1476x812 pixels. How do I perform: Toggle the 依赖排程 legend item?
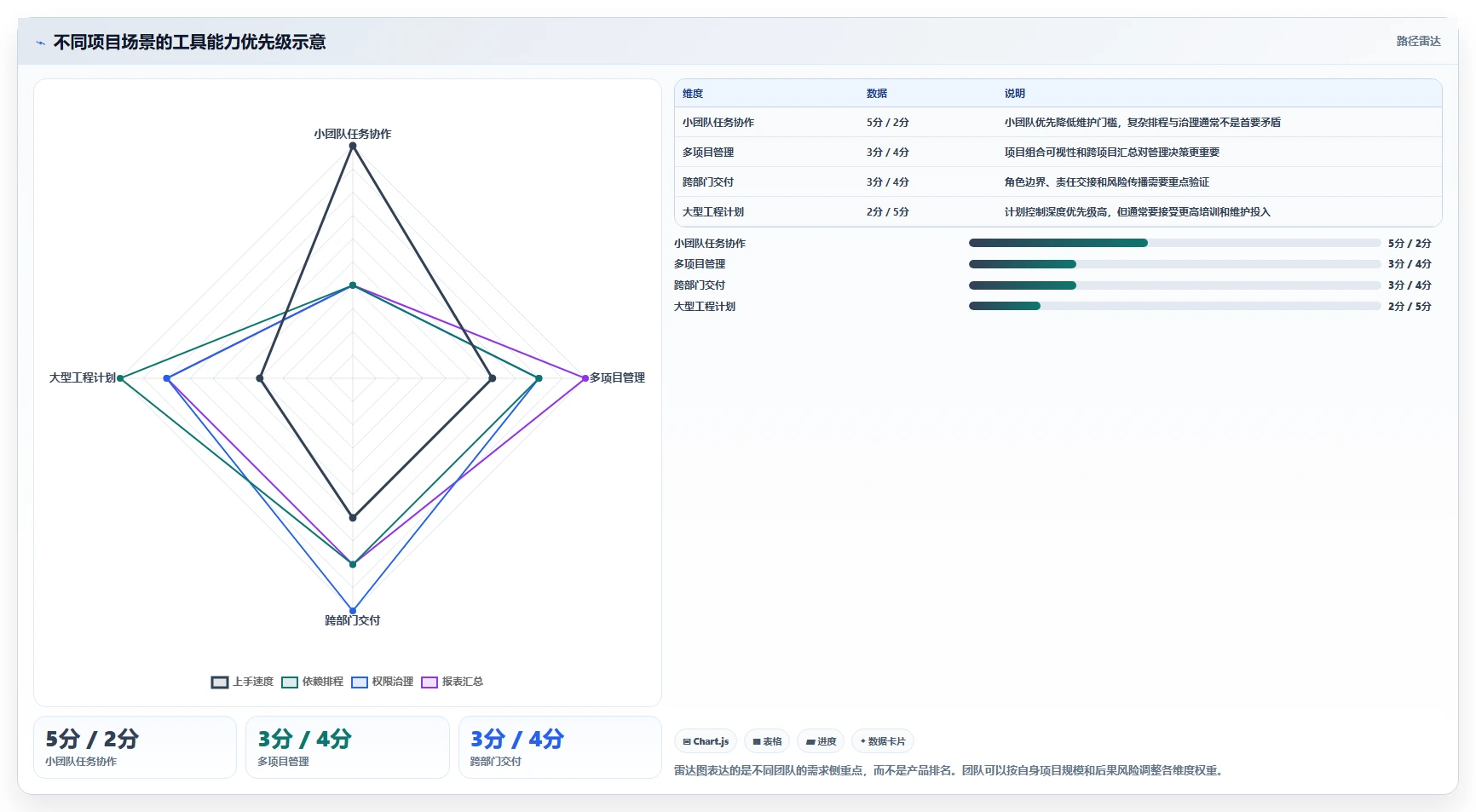pyautogui.click(x=313, y=682)
